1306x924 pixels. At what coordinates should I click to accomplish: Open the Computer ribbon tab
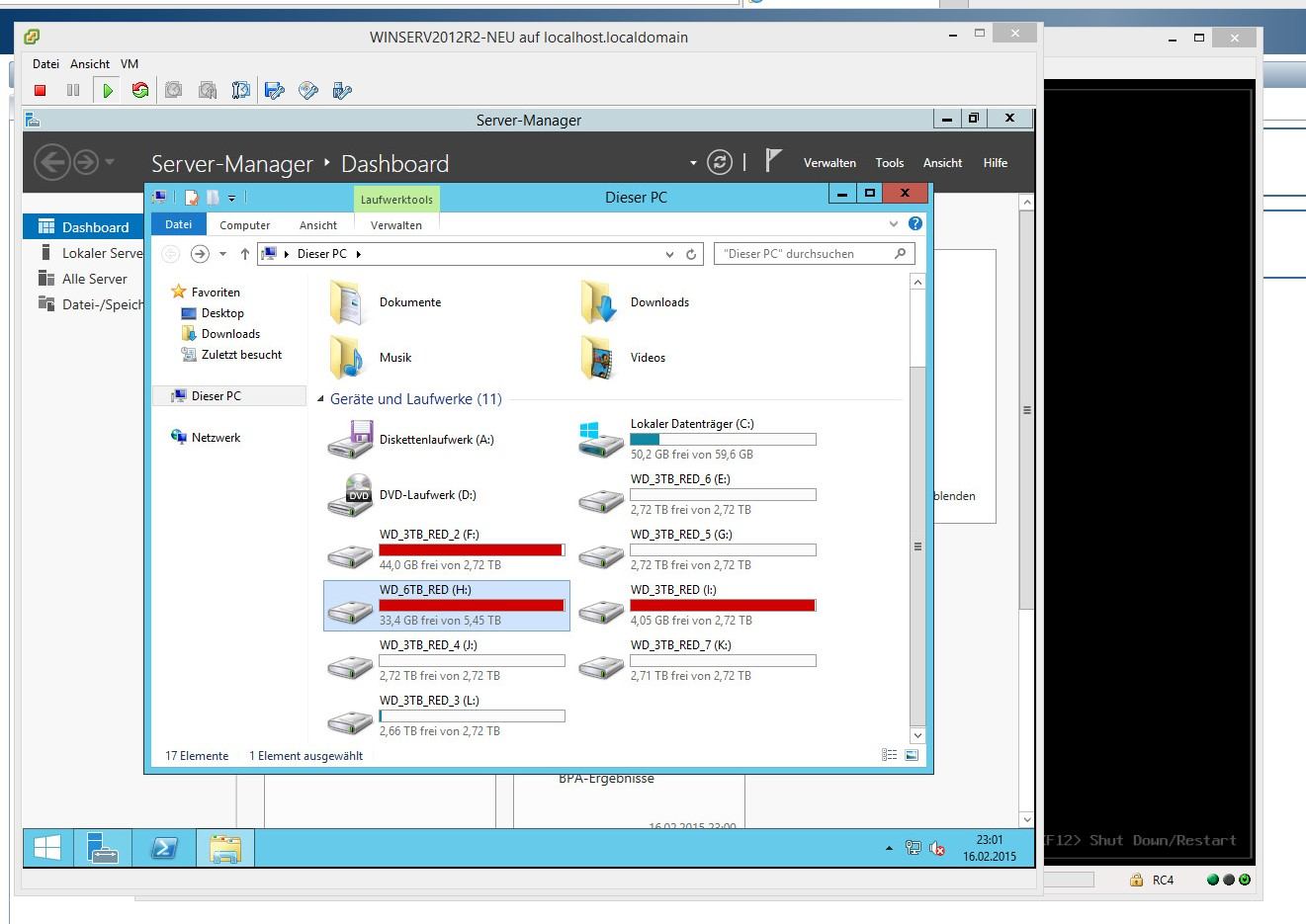(x=245, y=225)
